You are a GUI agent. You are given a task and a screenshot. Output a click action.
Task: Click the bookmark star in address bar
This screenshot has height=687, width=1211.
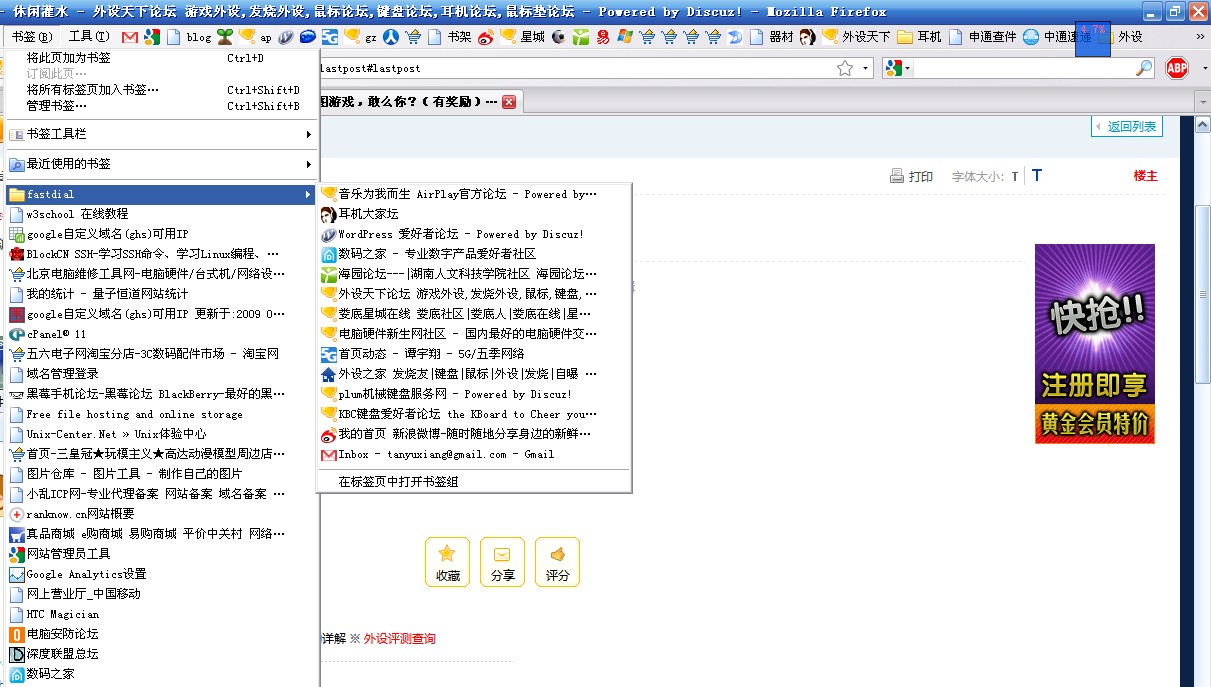(845, 68)
